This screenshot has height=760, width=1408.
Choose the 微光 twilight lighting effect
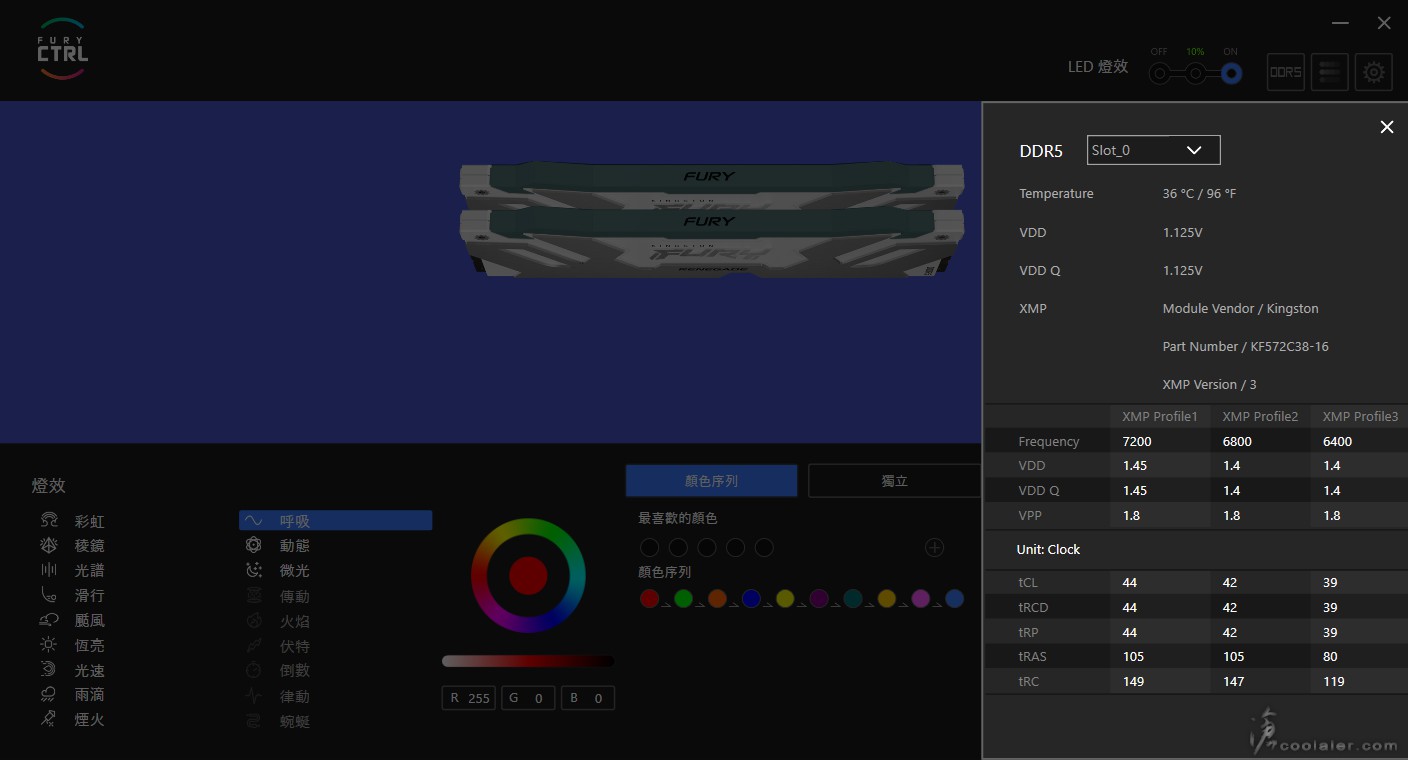[x=278, y=570]
